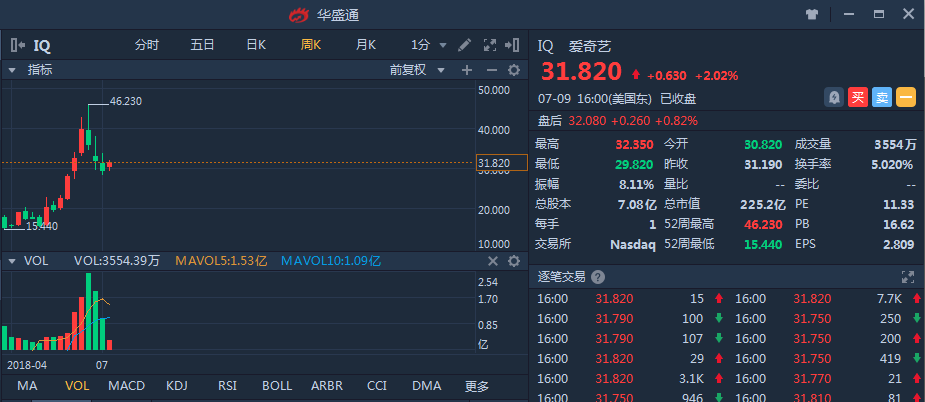Click the red Buy button
This screenshot has height=402, width=925.
click(858, 97)
